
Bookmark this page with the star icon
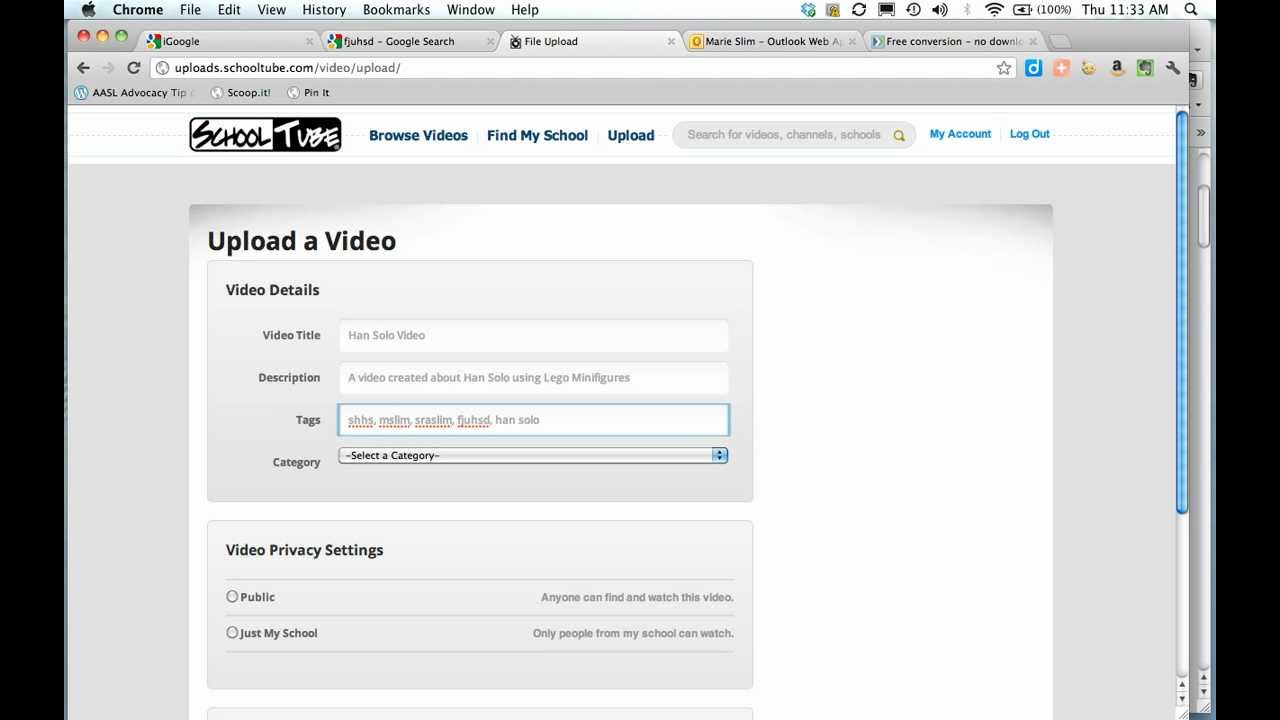pos(1004,68)
